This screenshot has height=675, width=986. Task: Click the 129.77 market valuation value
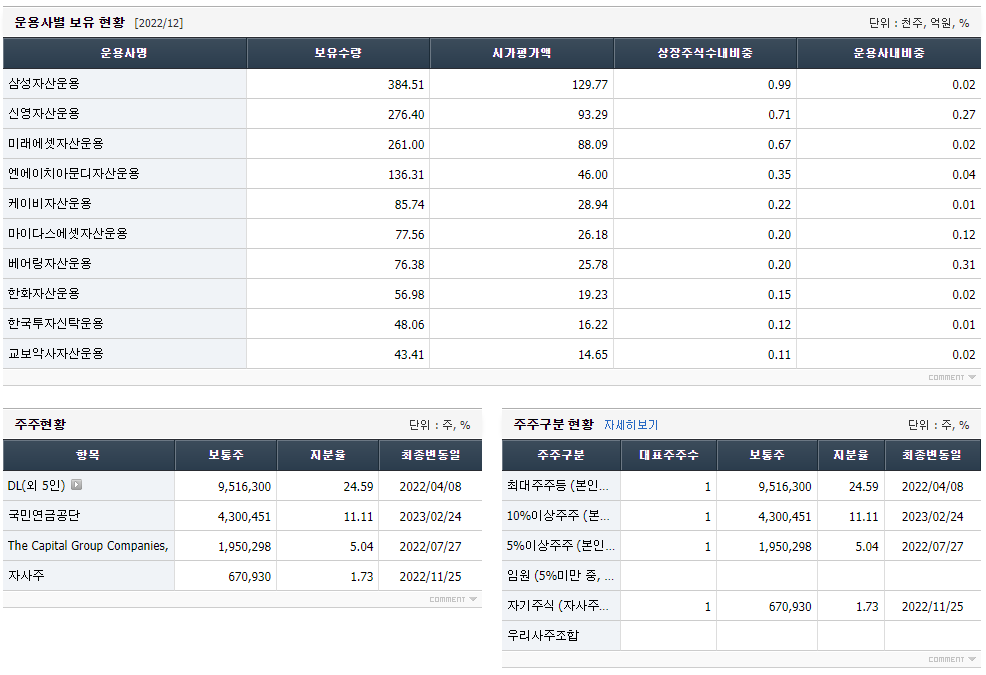click(589, 84)
